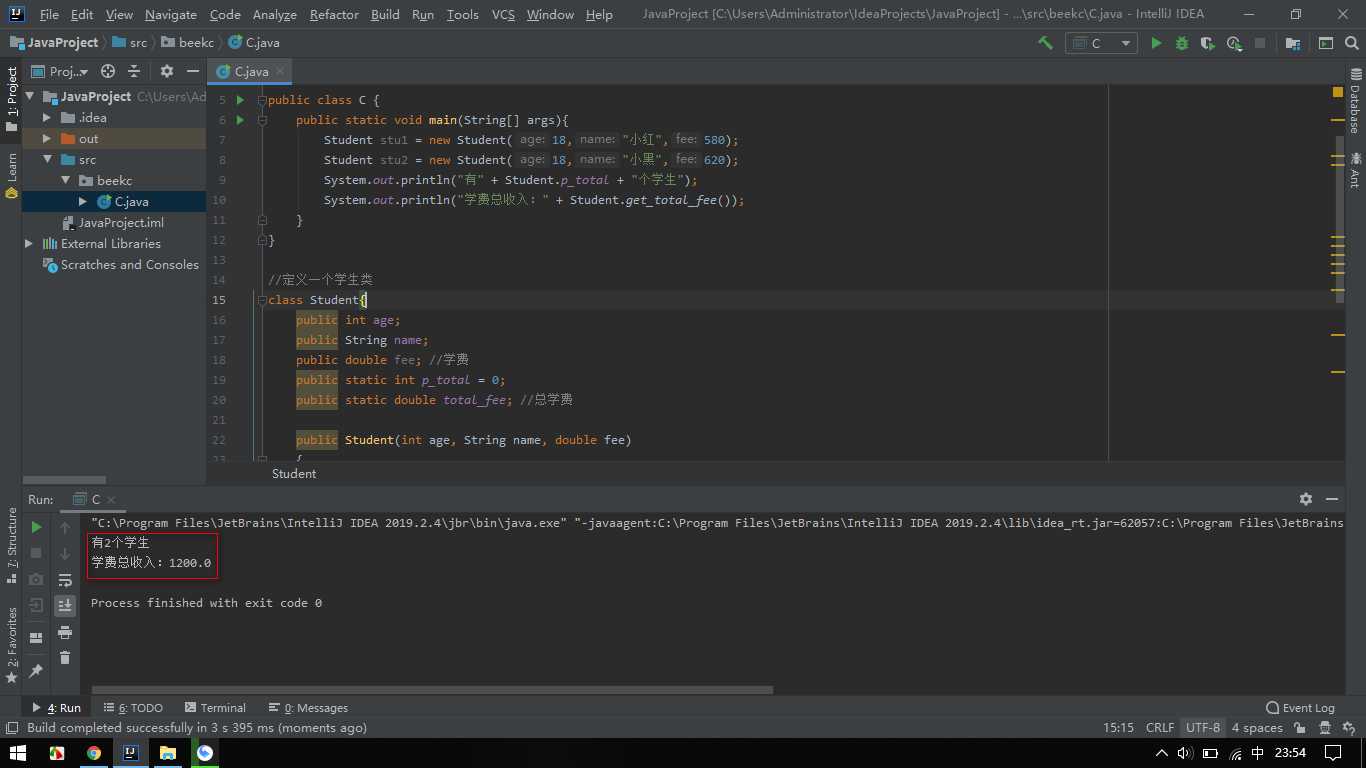This screenshot has height=768, width=1366.
Task: Collapse the beekc package
Action: [x=66, y=180]
